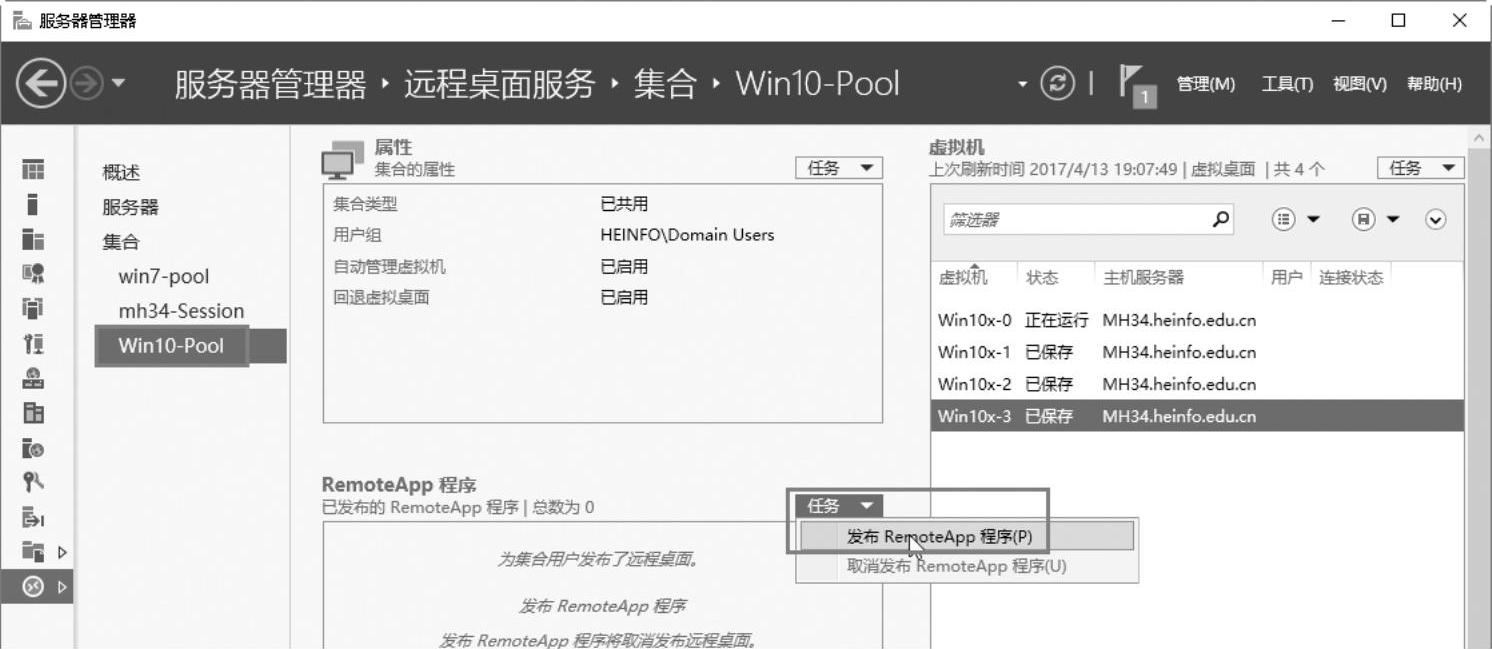Expand the virtual machine list options chevron

pos(1436,220)
